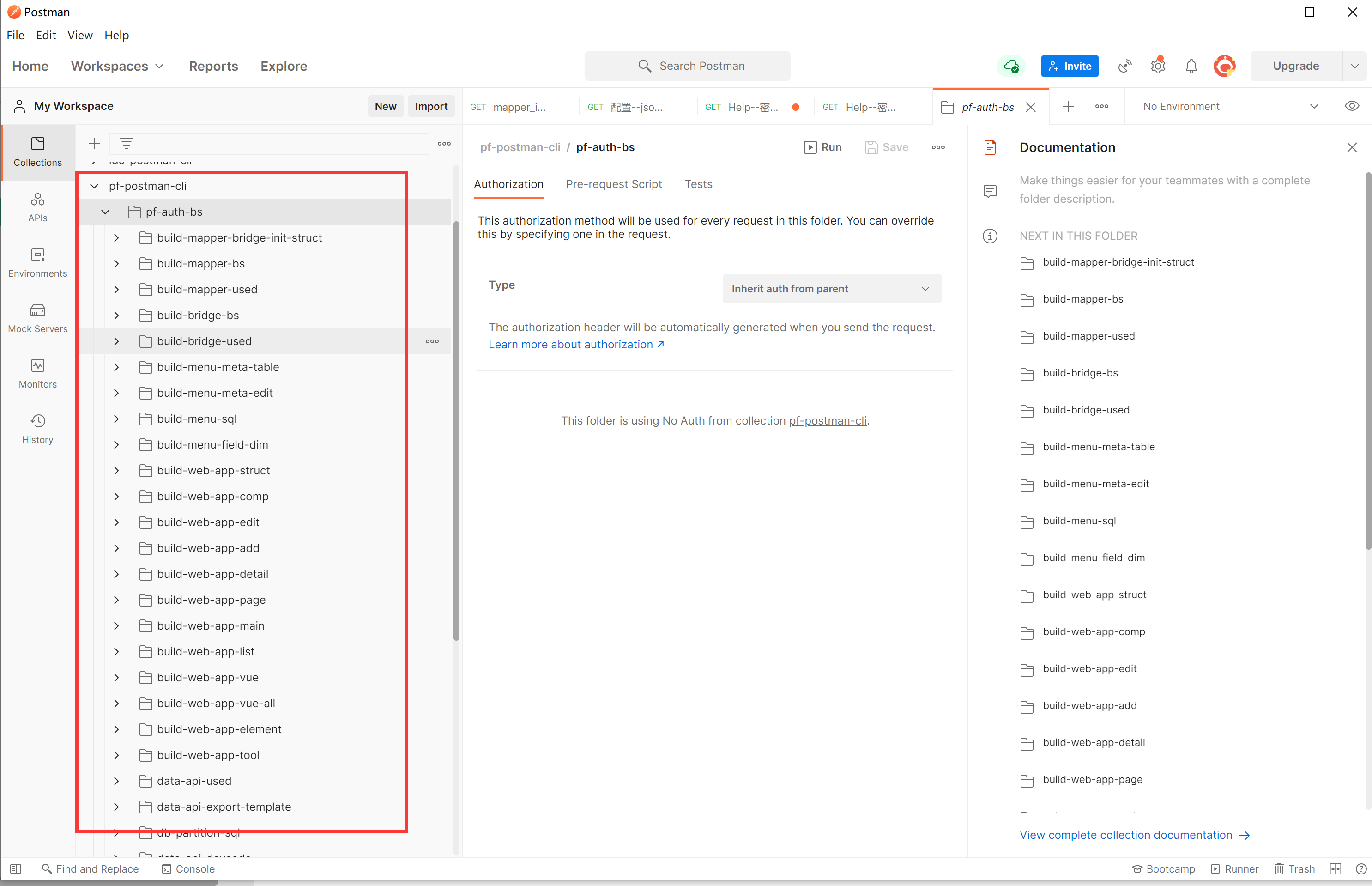Open the Runner from status bar
Image resolution: width=1372 pixels, height=886 pixels.
click(1234, 869)
